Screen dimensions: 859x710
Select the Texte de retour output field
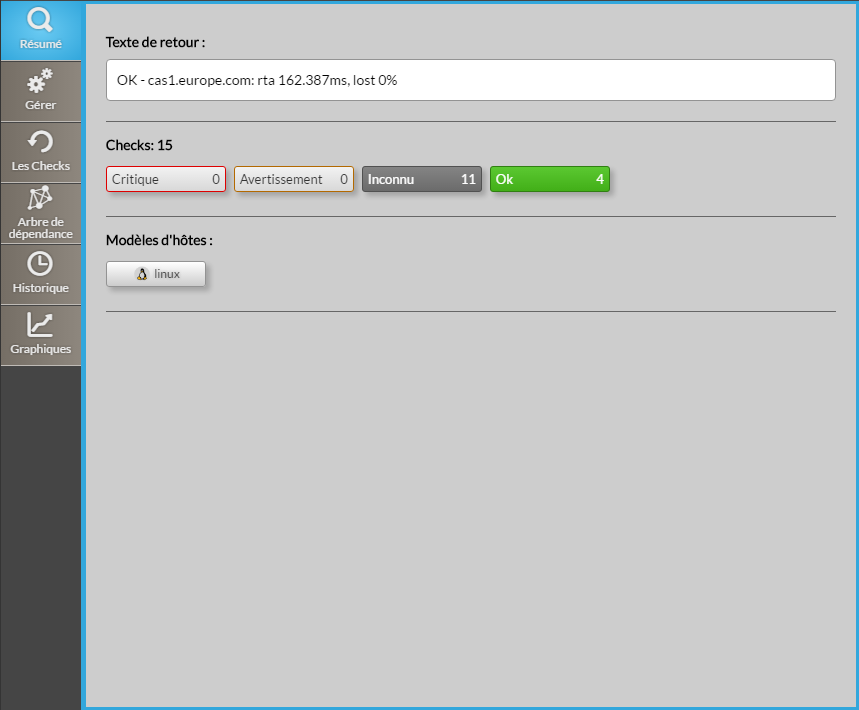471,80
